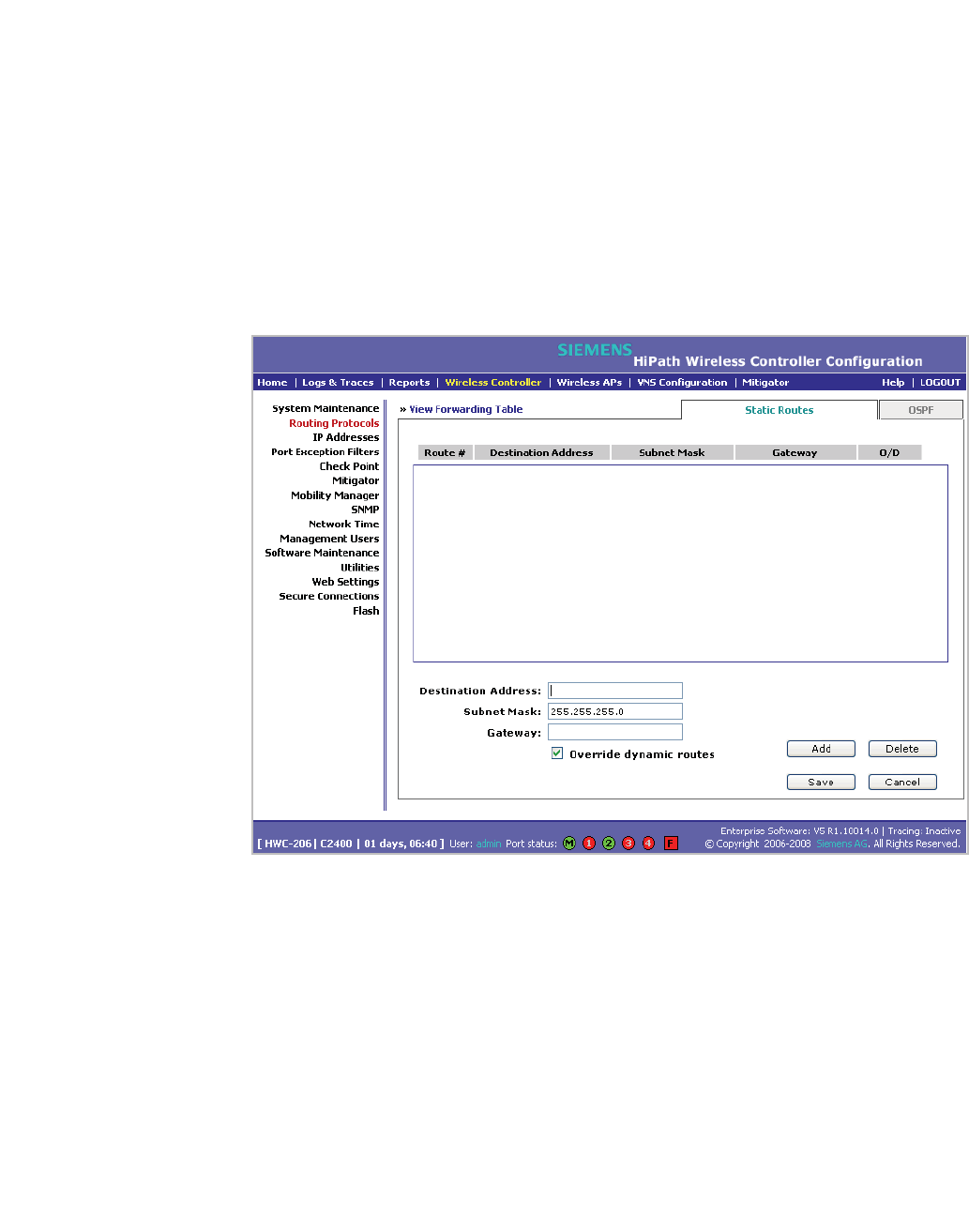969x1232 pixels.
Task: Open the Wireless APs menu
Action: pyautogui.click(x=589, y=383)
